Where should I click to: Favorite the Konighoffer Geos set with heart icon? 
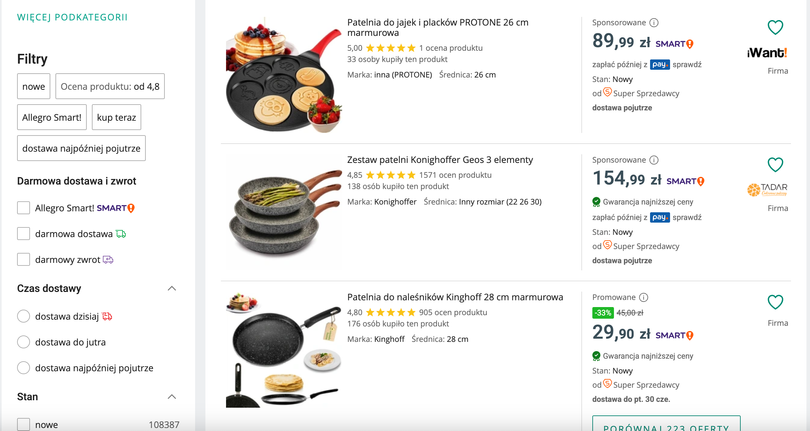[x=775, y=165]
